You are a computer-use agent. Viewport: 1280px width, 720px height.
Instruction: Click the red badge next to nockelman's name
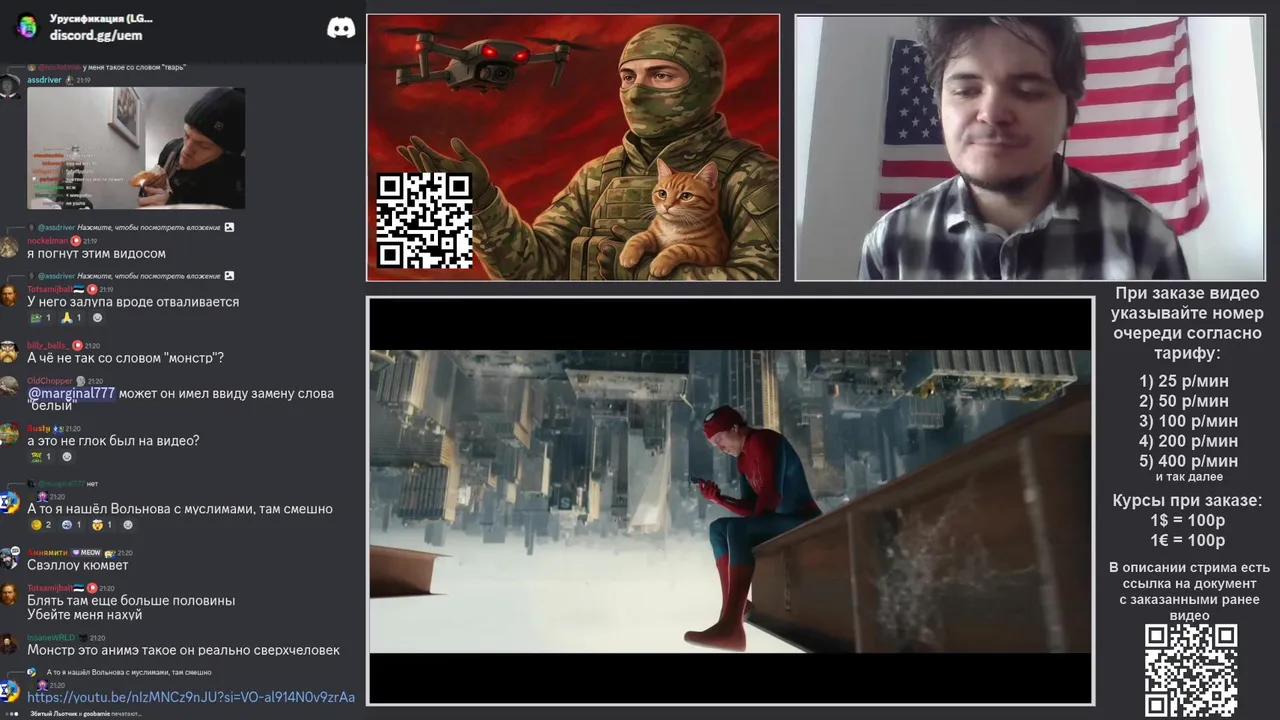click(76, 241)
